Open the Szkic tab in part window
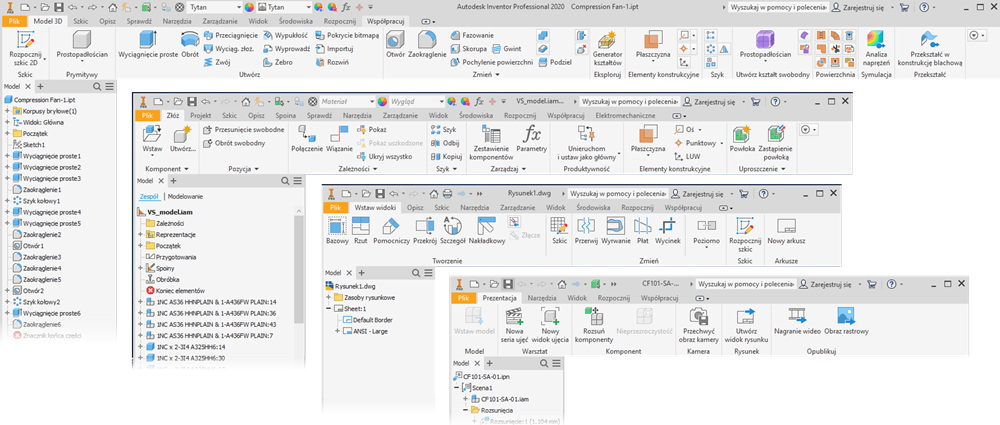 (x=80, y=21)
